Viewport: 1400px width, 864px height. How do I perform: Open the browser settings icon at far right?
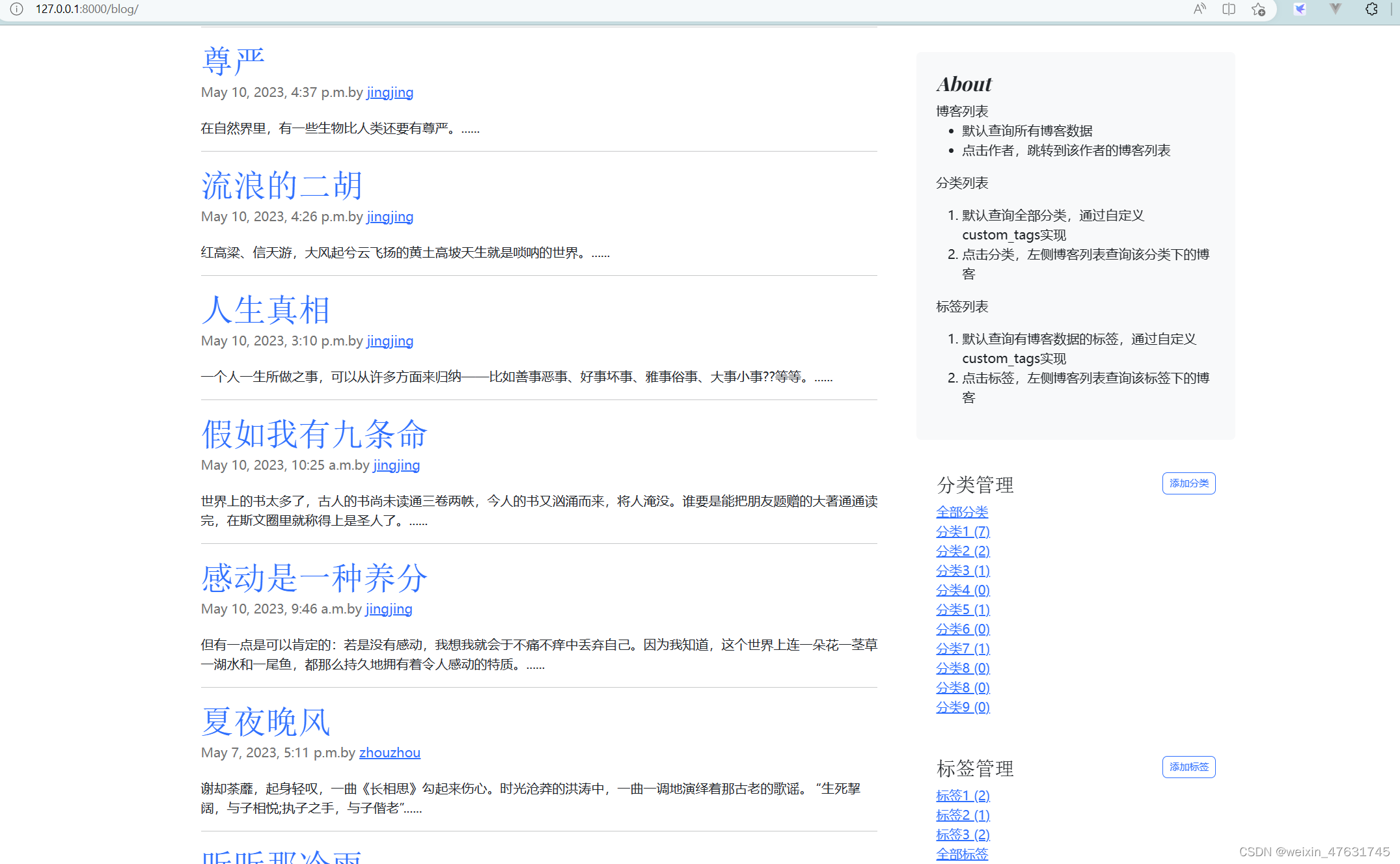1372,9
